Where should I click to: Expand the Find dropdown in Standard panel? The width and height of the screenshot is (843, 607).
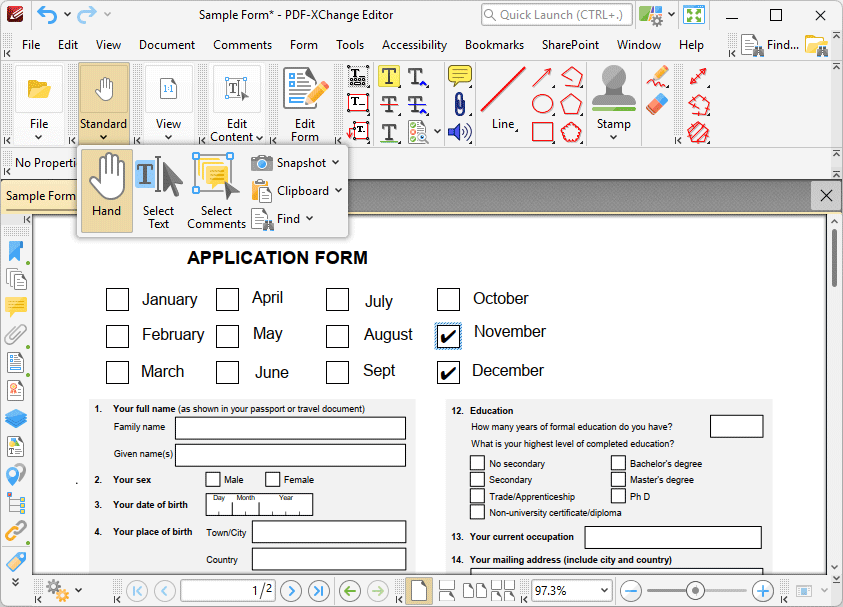click(309, 218)
